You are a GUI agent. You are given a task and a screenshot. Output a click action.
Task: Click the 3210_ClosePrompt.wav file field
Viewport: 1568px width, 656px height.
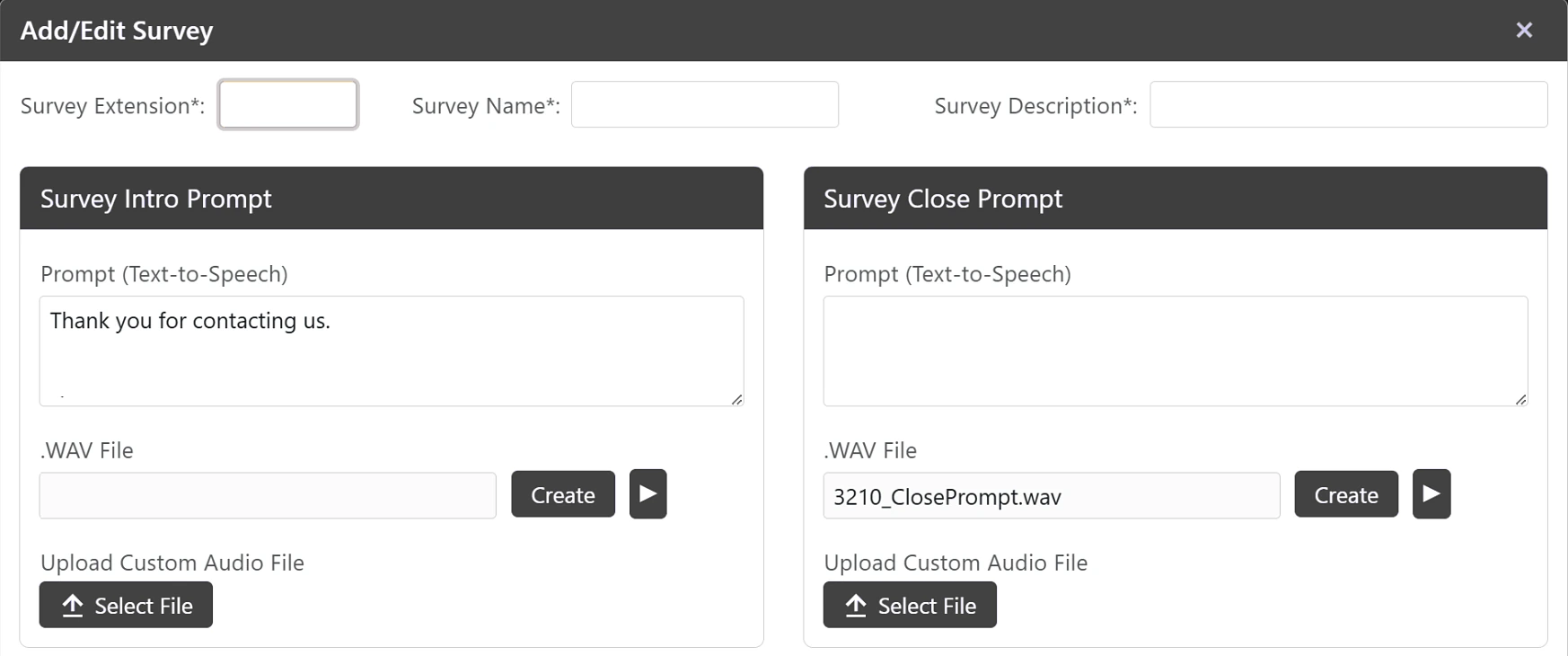point(1052,495)
